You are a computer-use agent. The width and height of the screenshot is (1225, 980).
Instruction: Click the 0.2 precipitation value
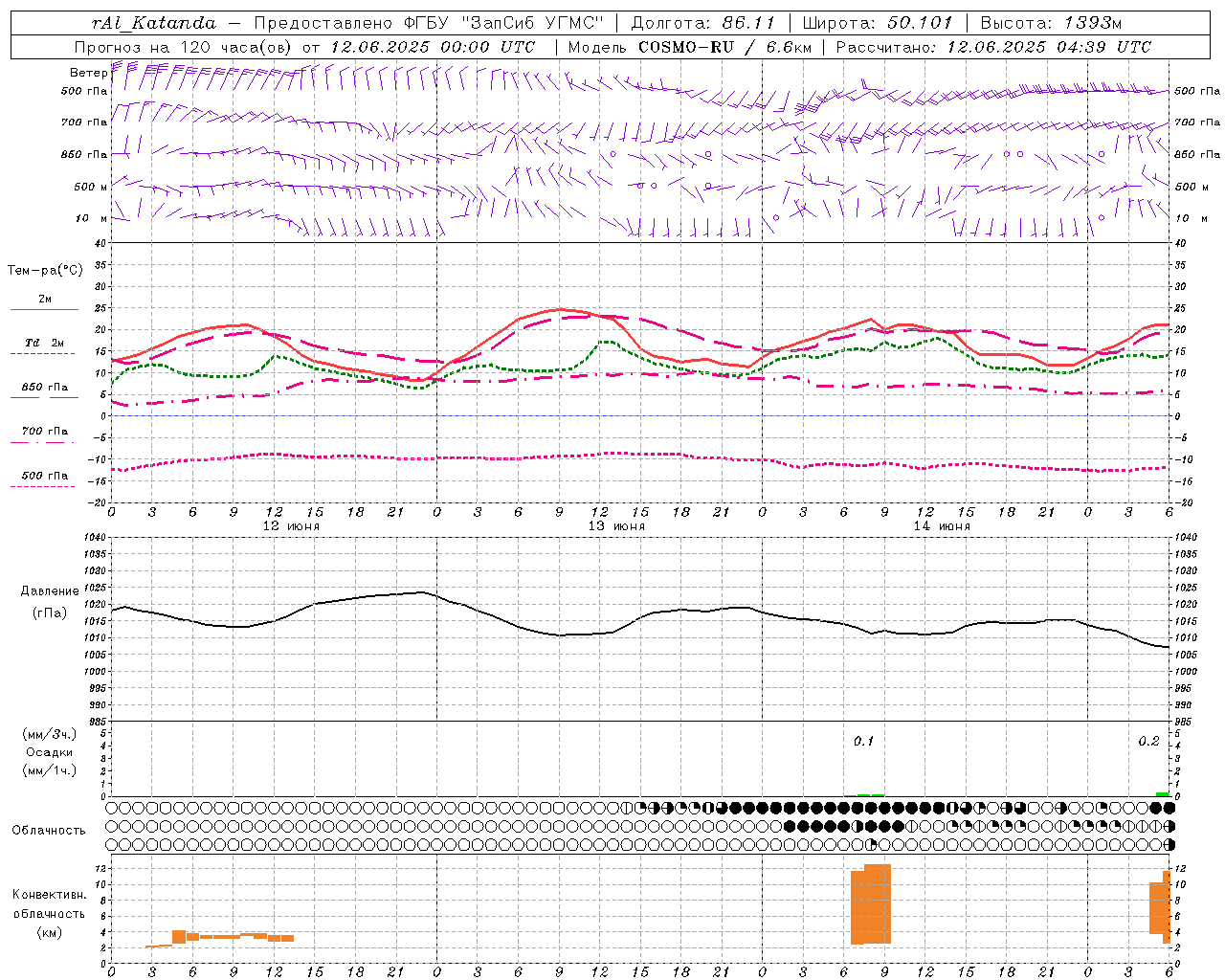[x=1148, y=742]
